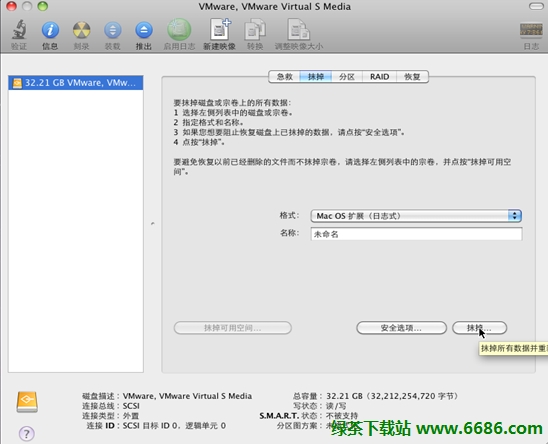Click the Burn (刻录) toolbar icon
This screenshot has width=548, height=444.
point(81,30)
